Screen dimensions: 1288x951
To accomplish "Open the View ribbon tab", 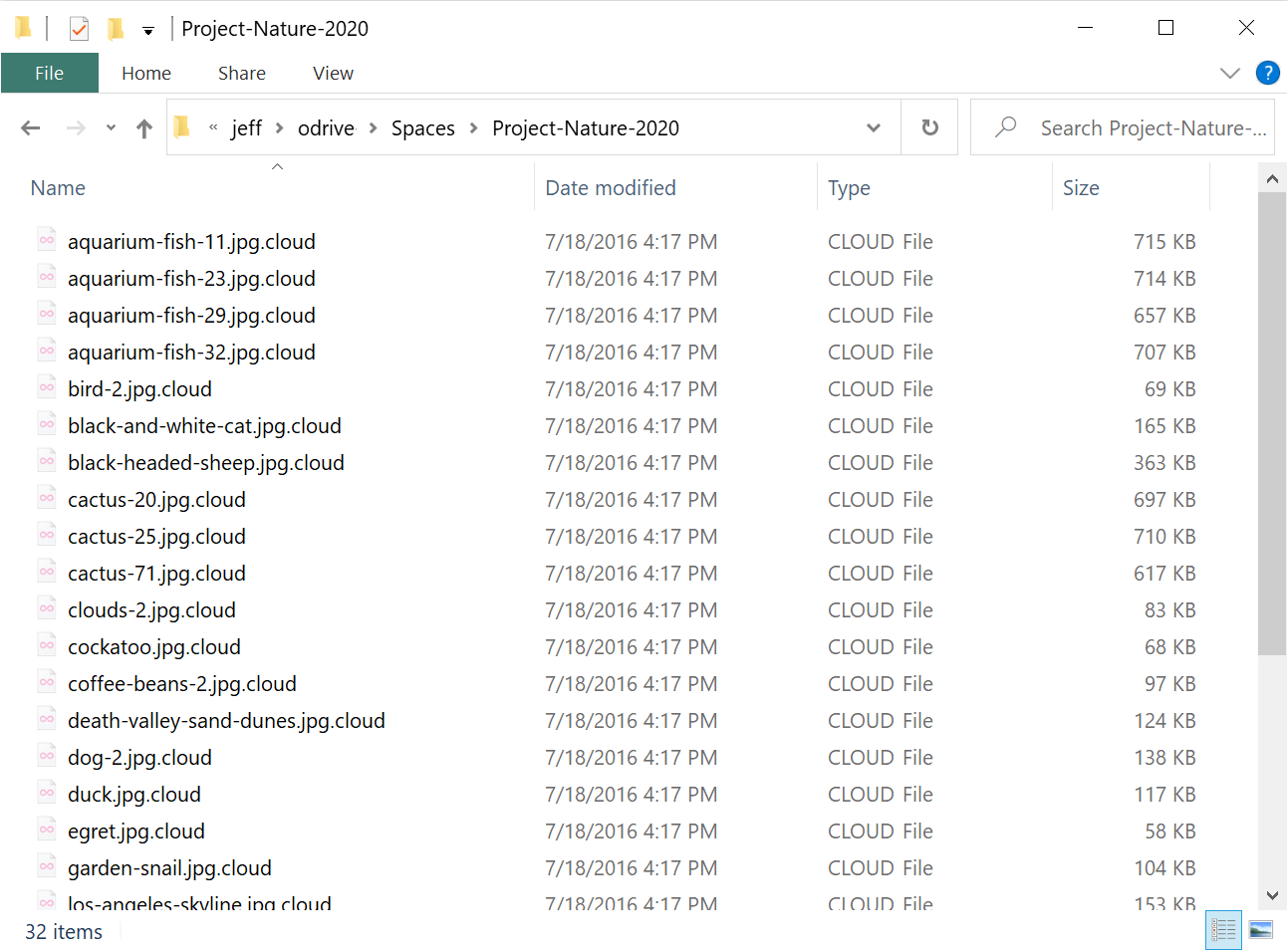I will pyautogui.click(x=333, y=73).
